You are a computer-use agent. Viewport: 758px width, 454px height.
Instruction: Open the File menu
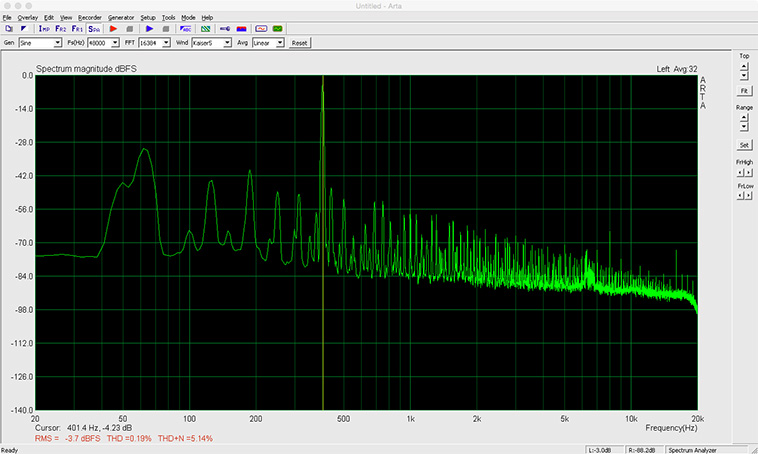point(7,17)
